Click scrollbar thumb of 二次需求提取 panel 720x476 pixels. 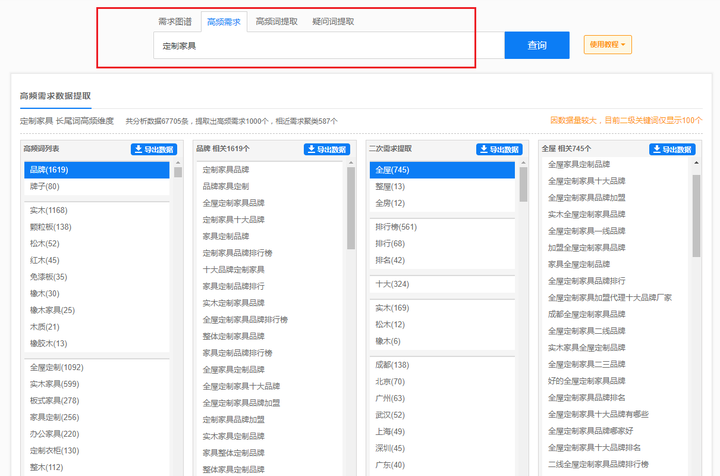[523, 185]
